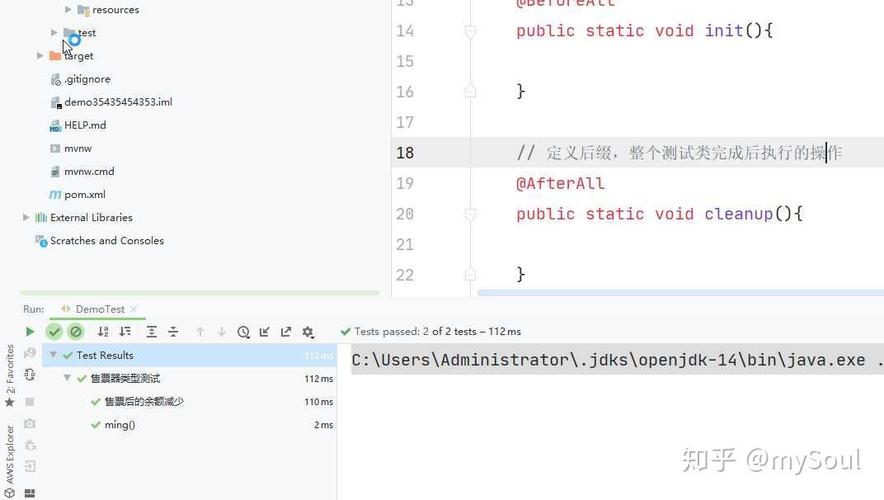
Task: Expand all test result nodes
Action: point(151,331)
